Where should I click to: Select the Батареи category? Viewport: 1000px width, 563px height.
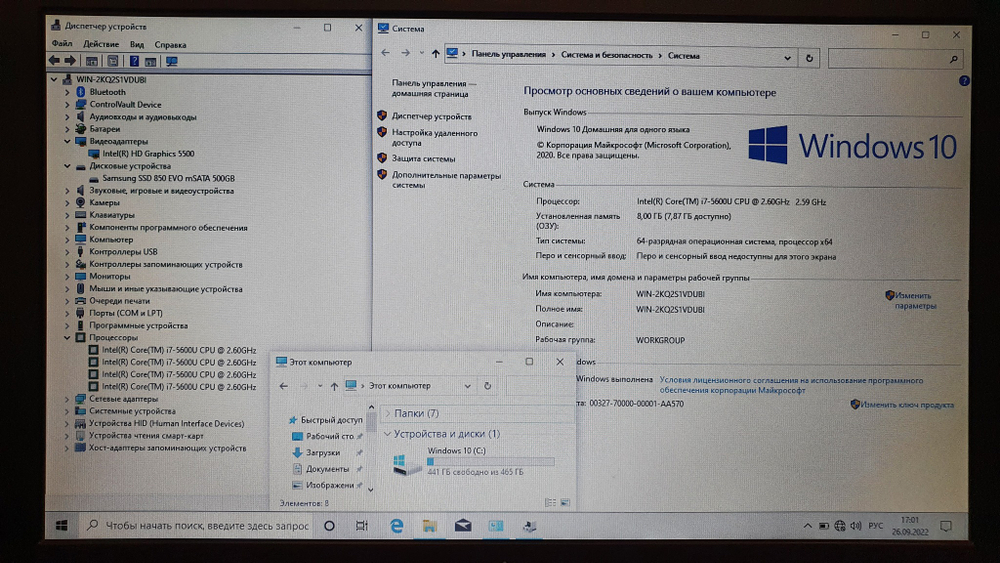tap(105, 129)
